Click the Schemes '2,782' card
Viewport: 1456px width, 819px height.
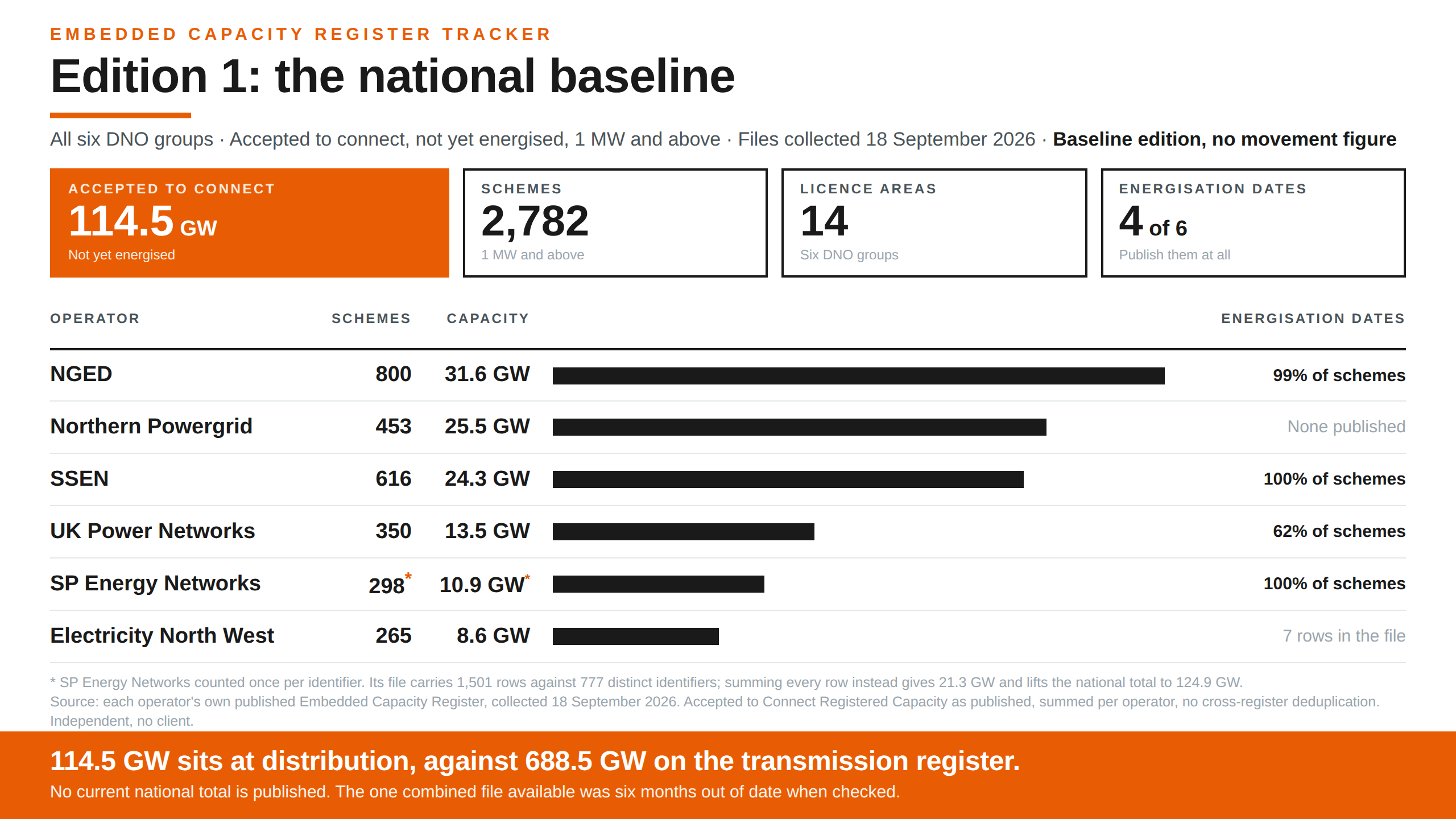point(615,223)
